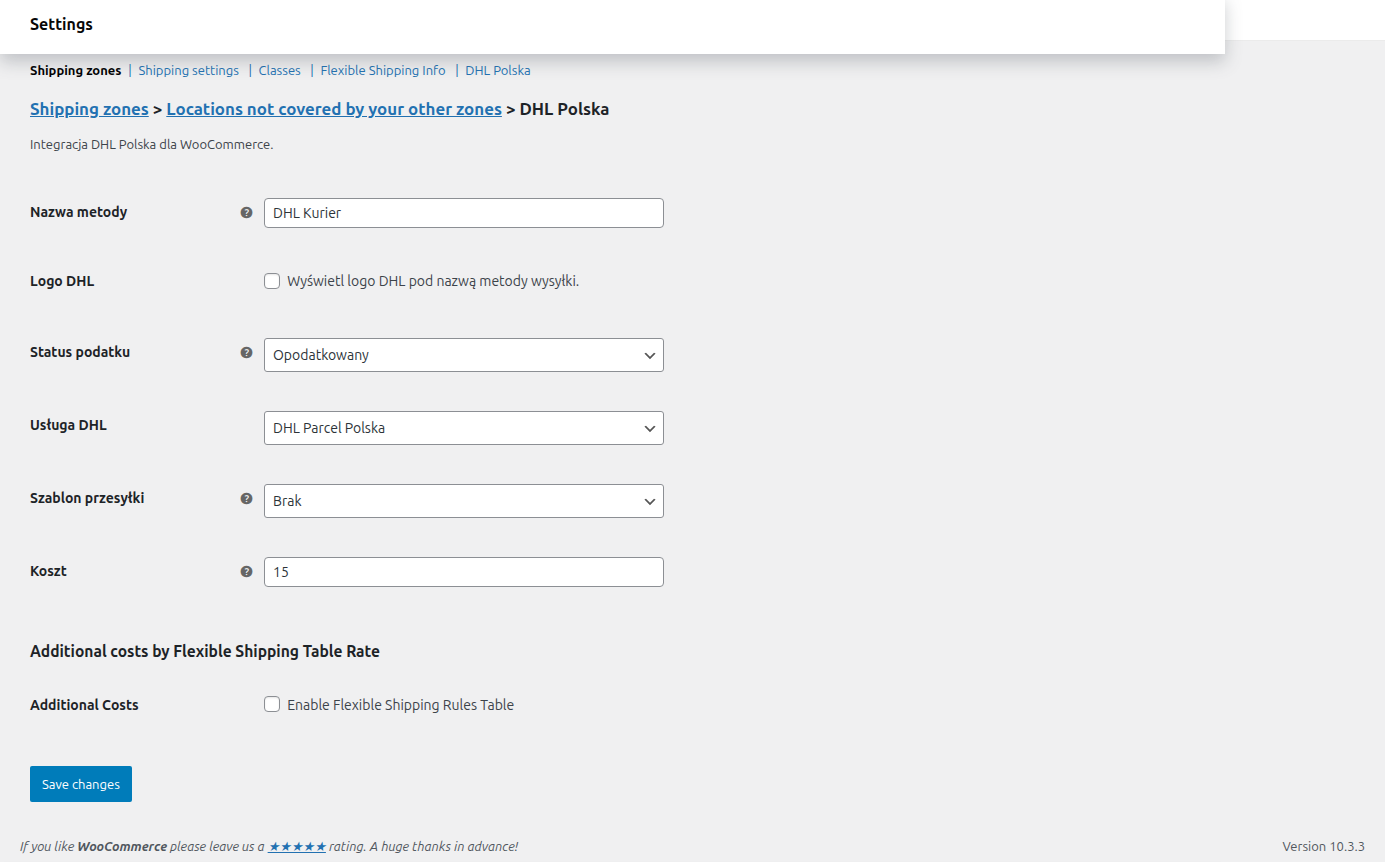Viewport: 1385px width, 862px height.
Task: Enable Flexible Shipping Rules Table
Action: pyautogui.click(x=271, y=704)
